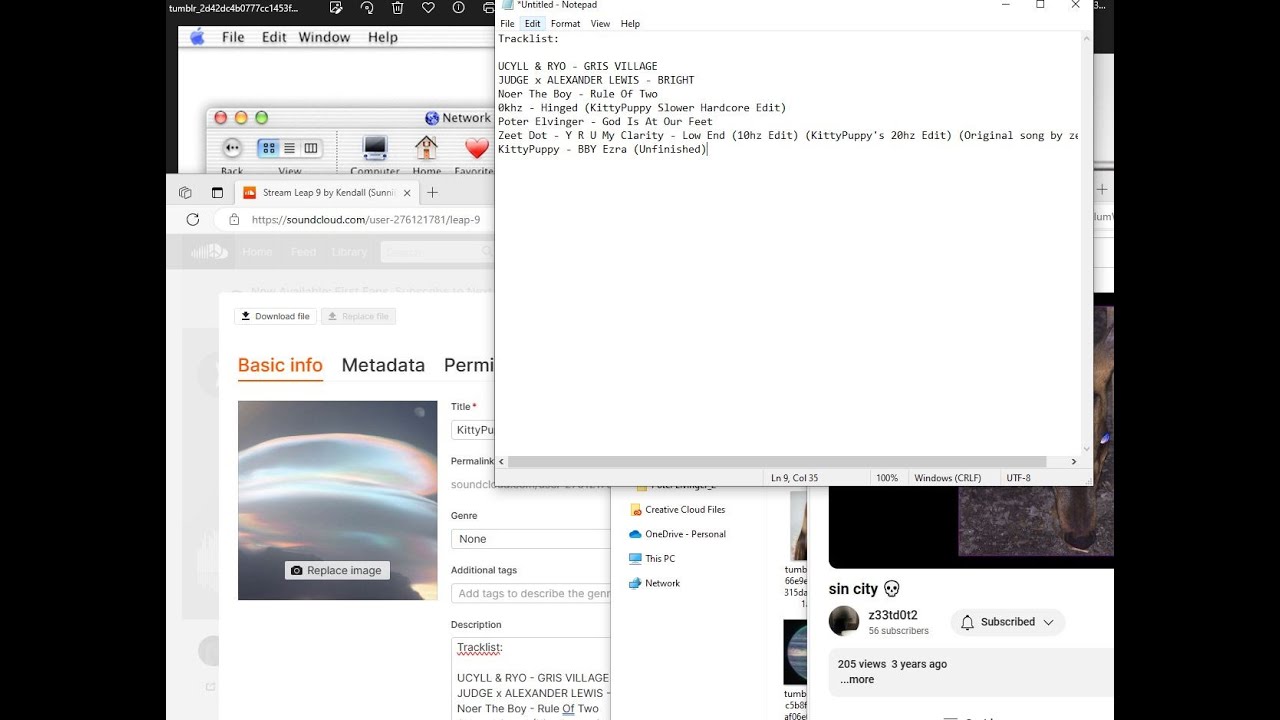
Task: Click the Download file button
Action: click(x=275, y=316)
